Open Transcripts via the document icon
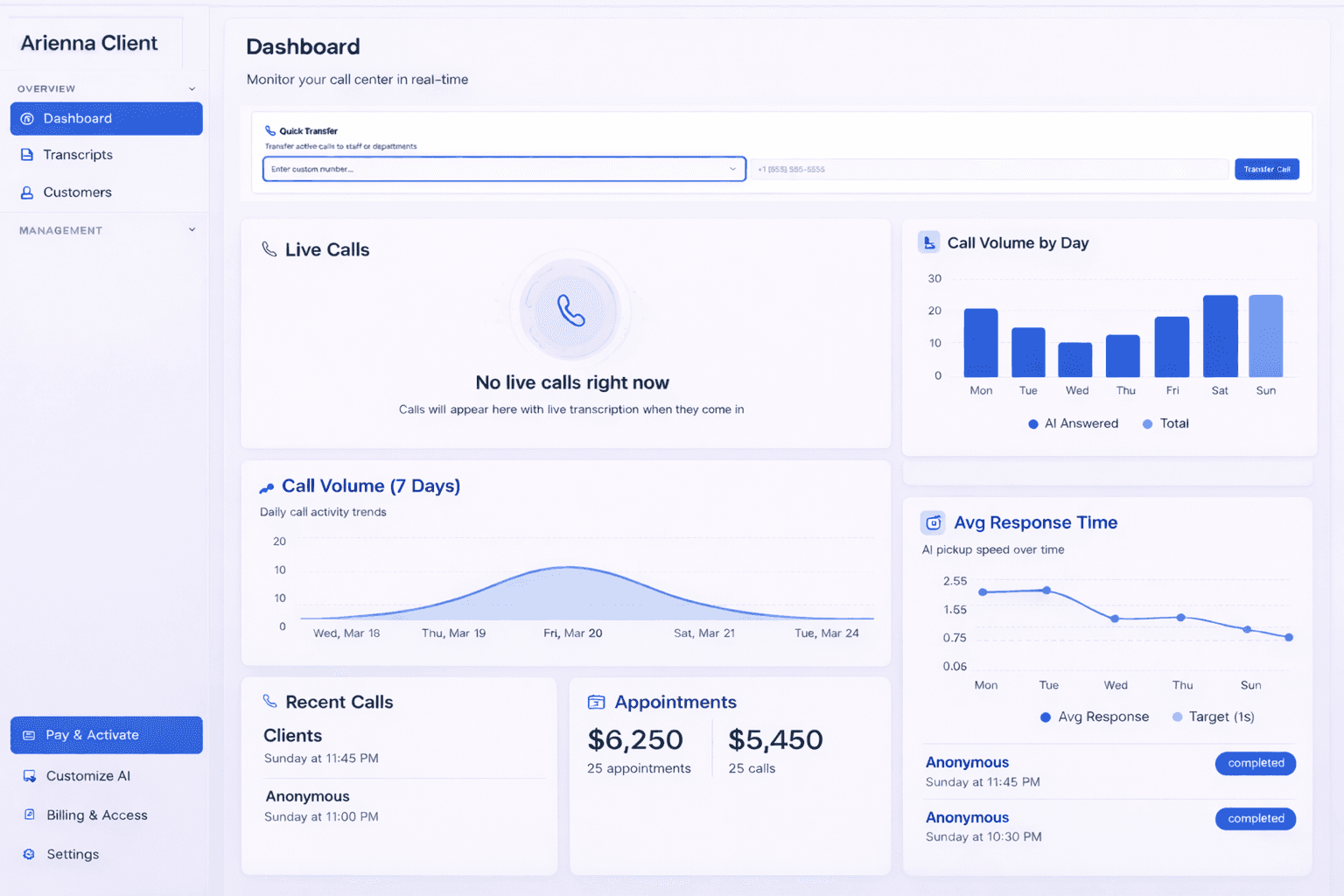This screenshot has width=1344, height=896. coord(27,154)
